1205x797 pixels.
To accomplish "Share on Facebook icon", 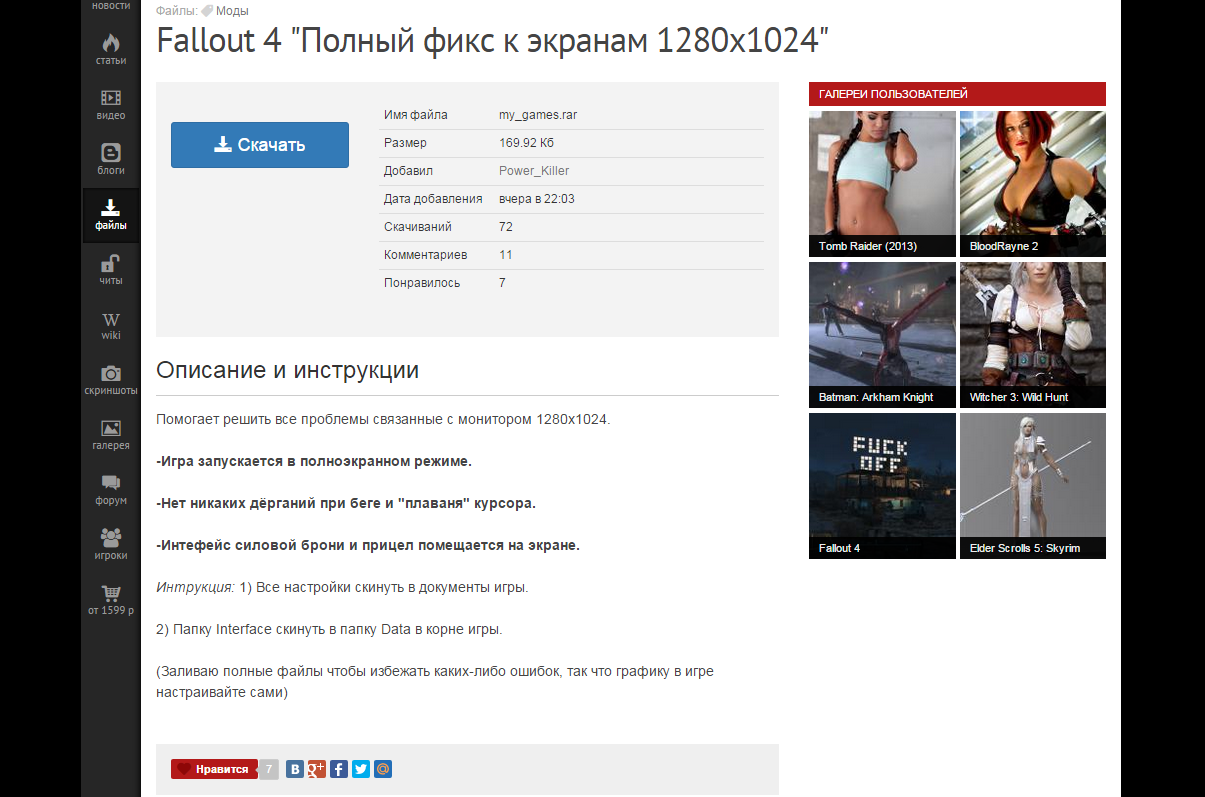I will tap(339, 769).
